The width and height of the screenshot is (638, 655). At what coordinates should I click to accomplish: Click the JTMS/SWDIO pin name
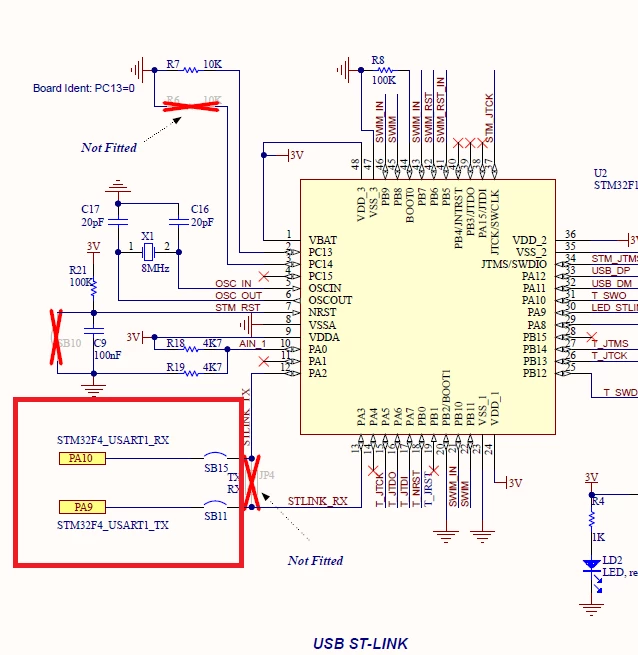click(x=514, y=264)
